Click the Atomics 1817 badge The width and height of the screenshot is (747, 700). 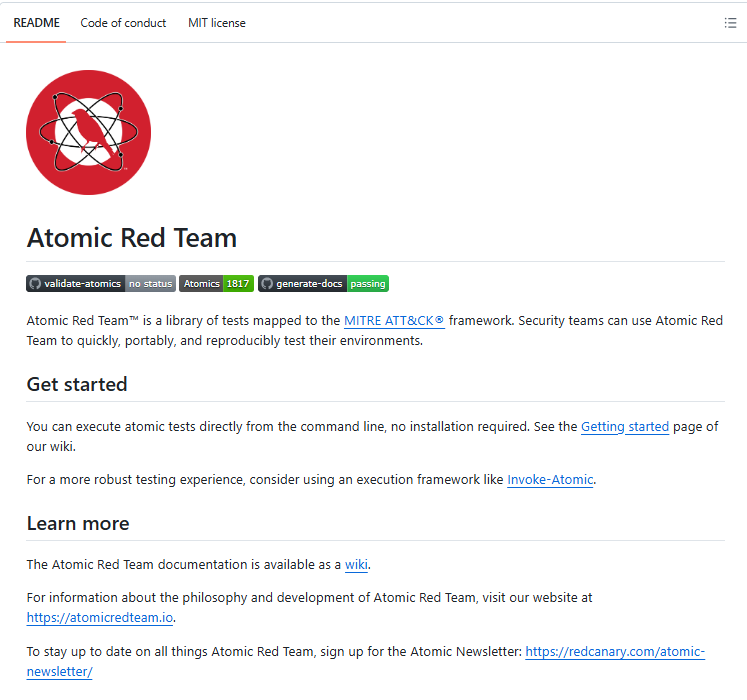tap(216, 284)
